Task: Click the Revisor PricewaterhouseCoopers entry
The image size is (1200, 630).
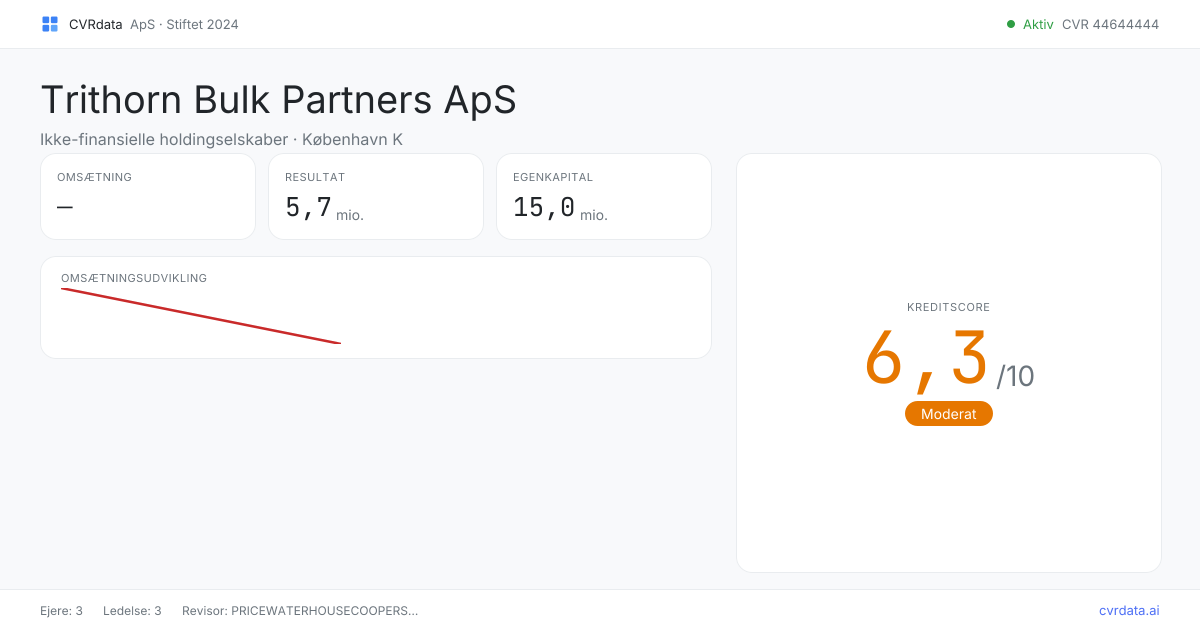Action: click(300, 610)
